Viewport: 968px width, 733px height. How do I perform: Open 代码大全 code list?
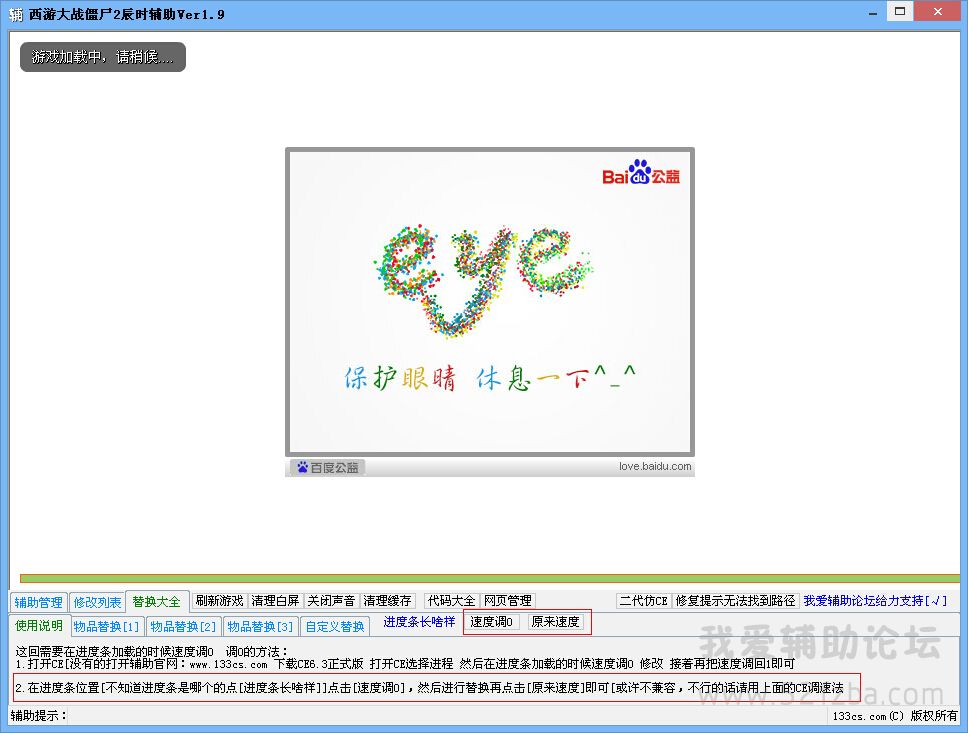pyautogui.click(x=451, y=601)
